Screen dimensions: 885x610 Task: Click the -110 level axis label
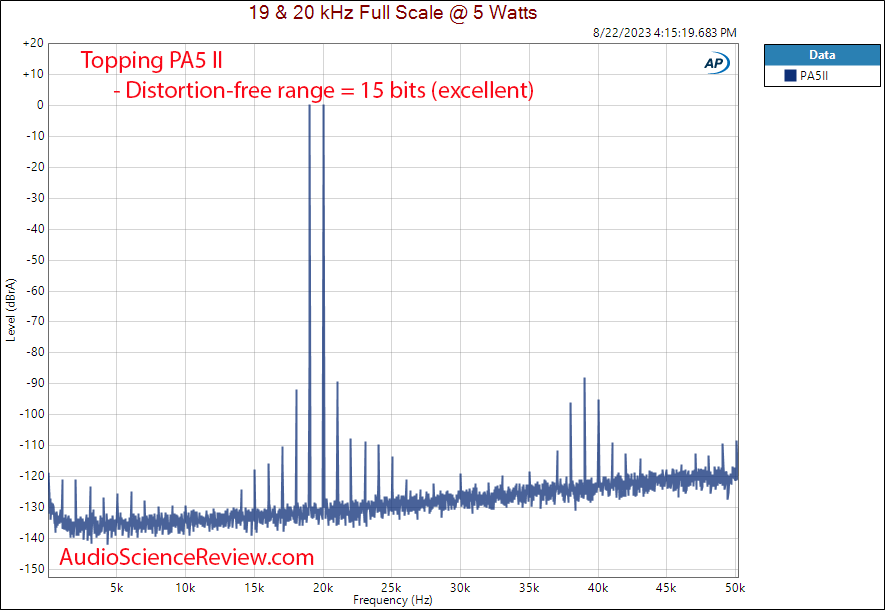coord(32,445)
